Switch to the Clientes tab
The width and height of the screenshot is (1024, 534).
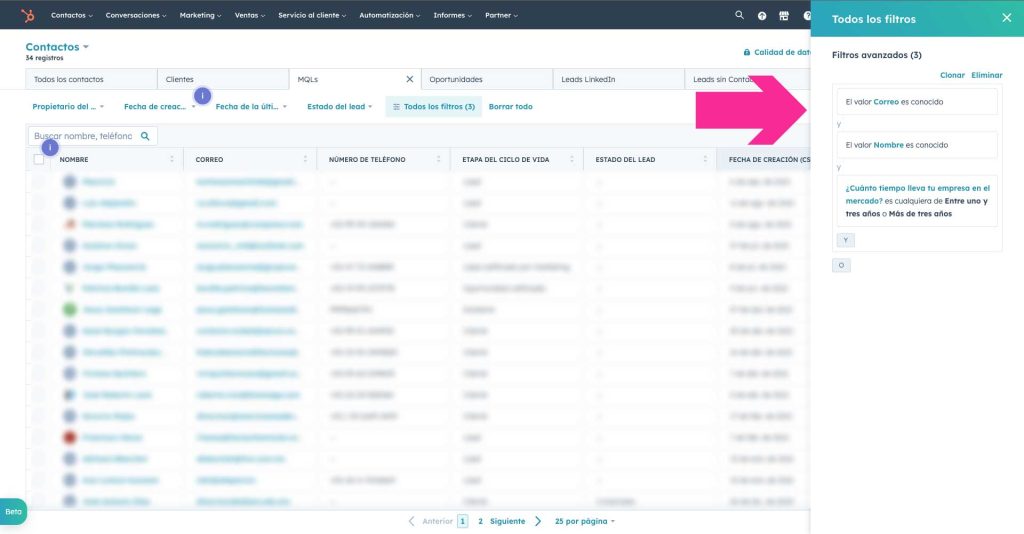click(x=223, y=79)
